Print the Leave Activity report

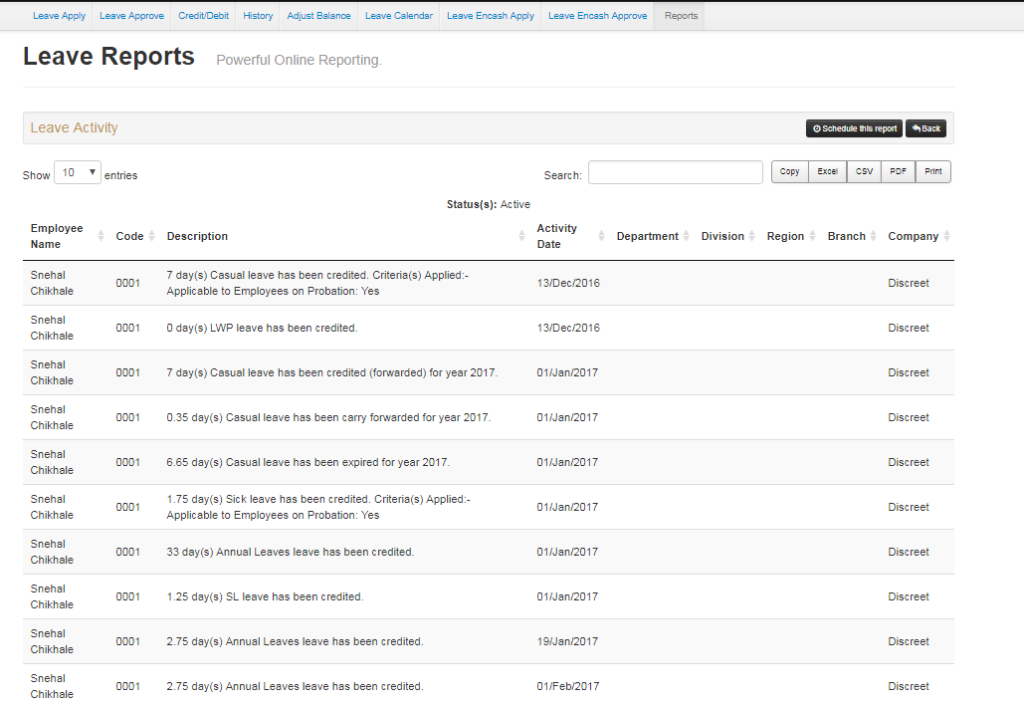[x=933, y=171]
